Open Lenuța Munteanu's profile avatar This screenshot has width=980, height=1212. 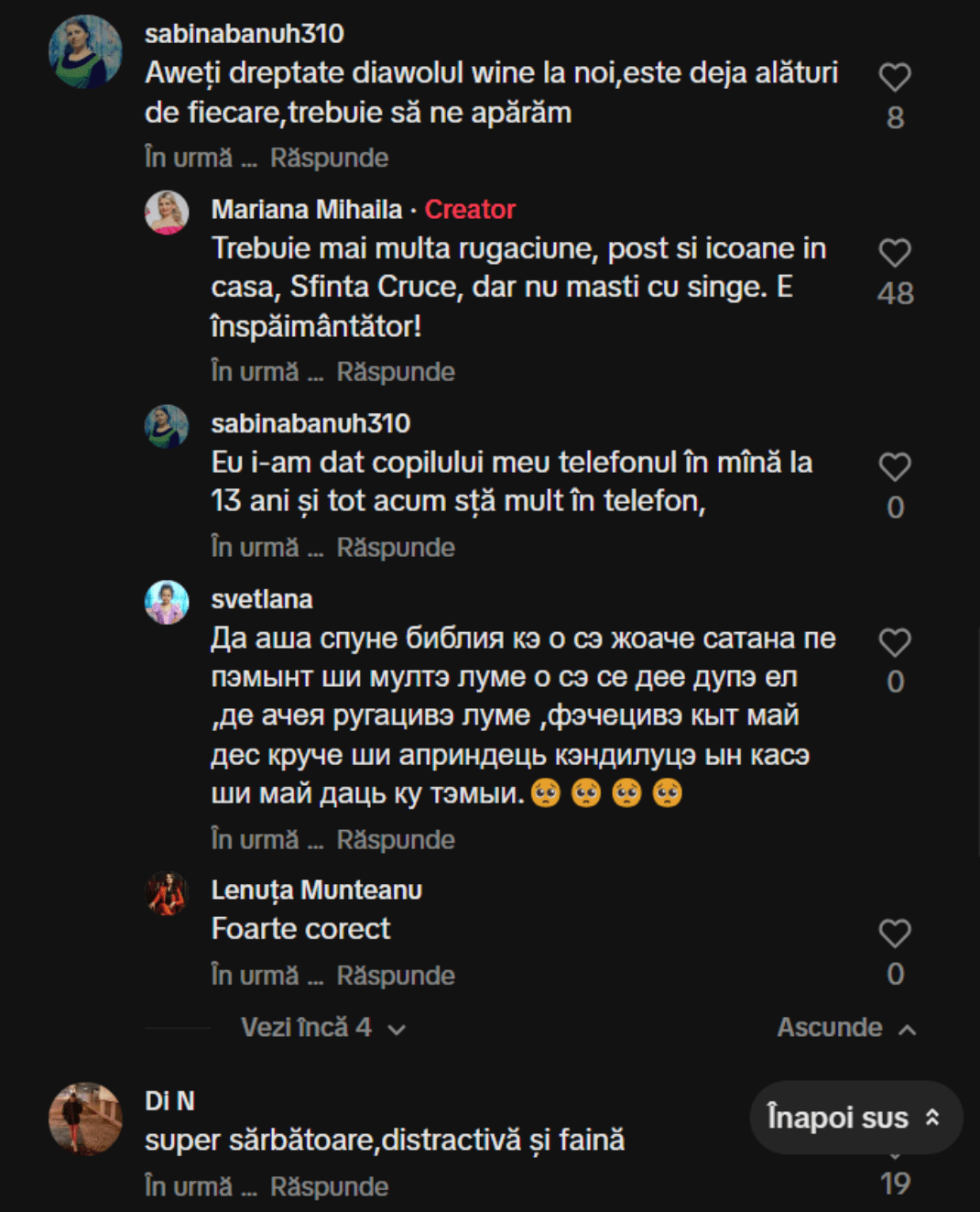(167, 893)
